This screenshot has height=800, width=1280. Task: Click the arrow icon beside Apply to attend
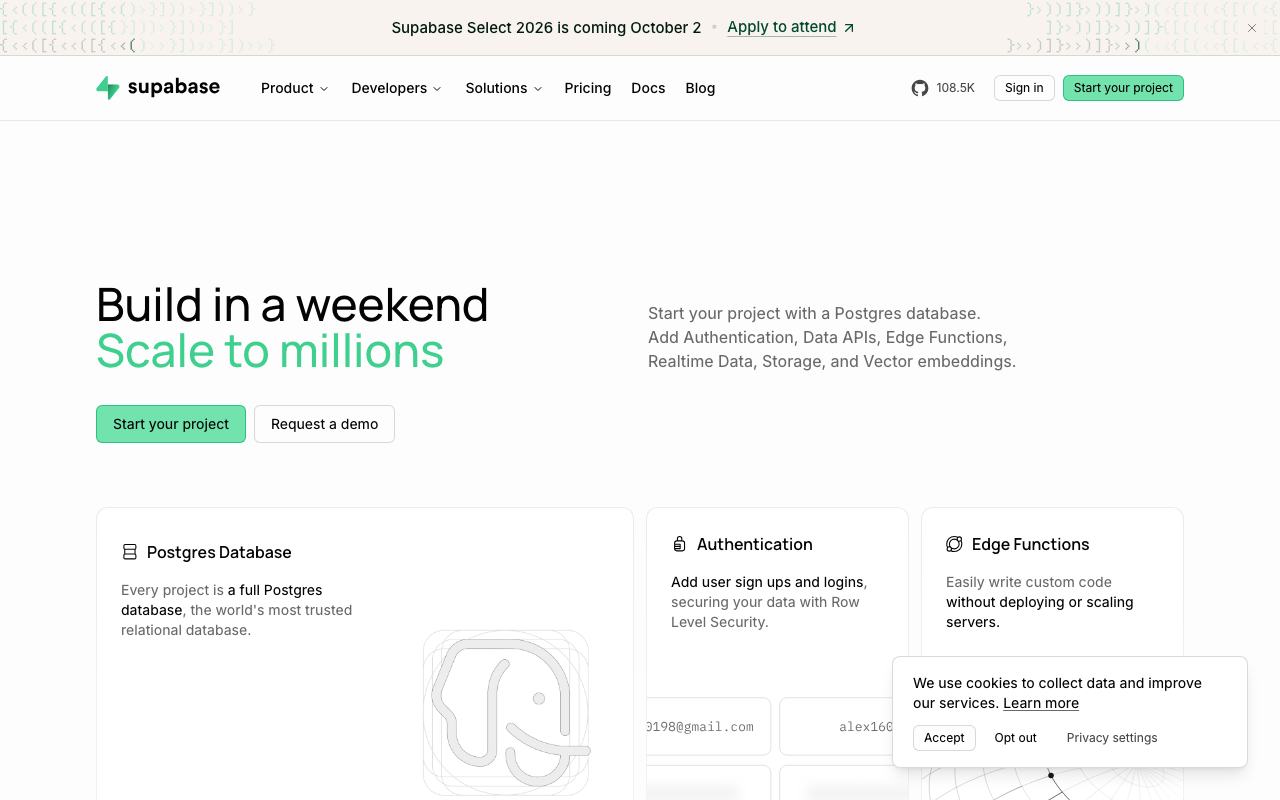click(x=849, y=28)
